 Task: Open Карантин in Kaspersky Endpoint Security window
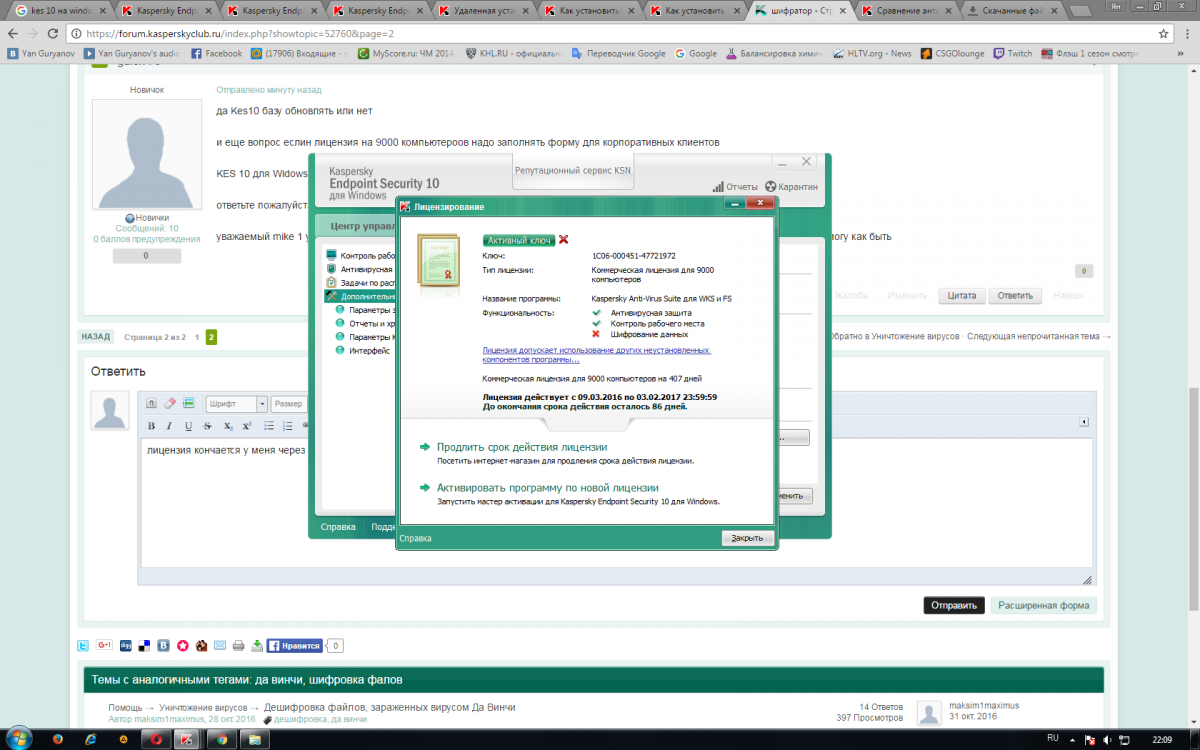pyautogui.click(x=791, y=187)
